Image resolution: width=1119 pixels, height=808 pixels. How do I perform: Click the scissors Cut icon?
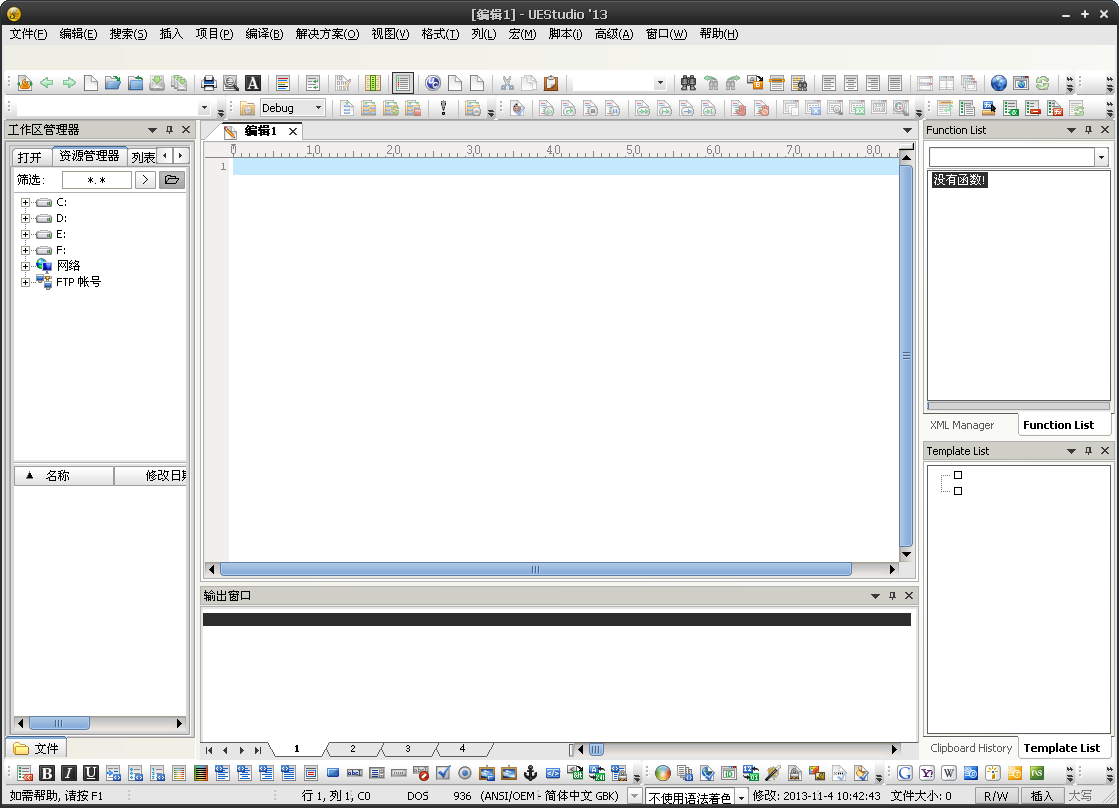[x=507, y=83]
